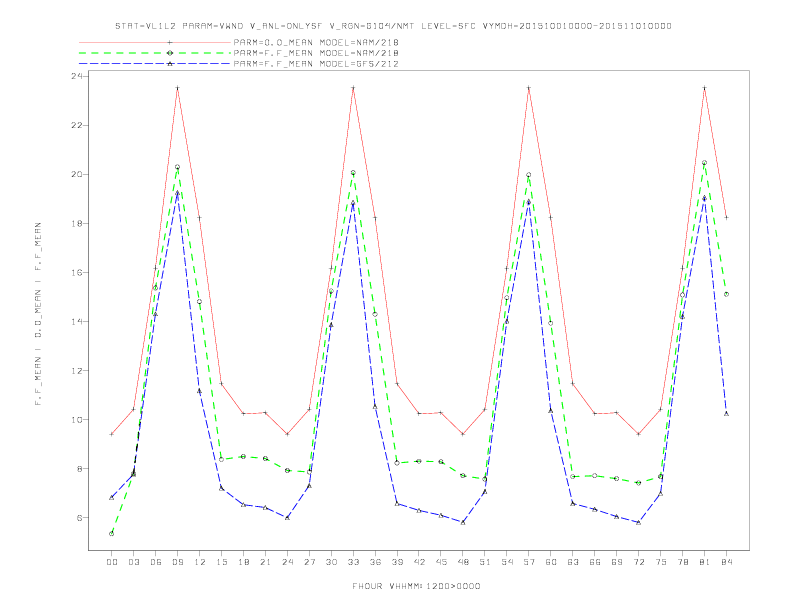
Task: Click y-axis tick value 24
Action: 77,76
